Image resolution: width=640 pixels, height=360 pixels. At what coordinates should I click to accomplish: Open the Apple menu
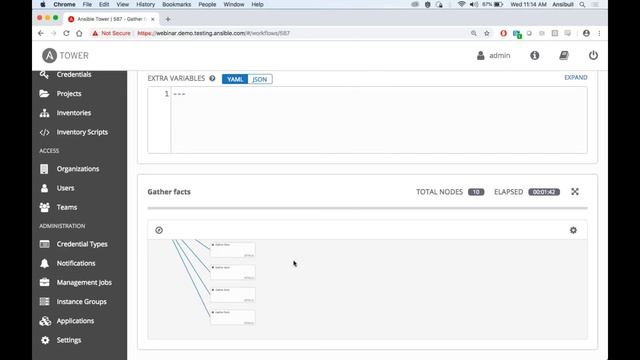coord(42,4)
